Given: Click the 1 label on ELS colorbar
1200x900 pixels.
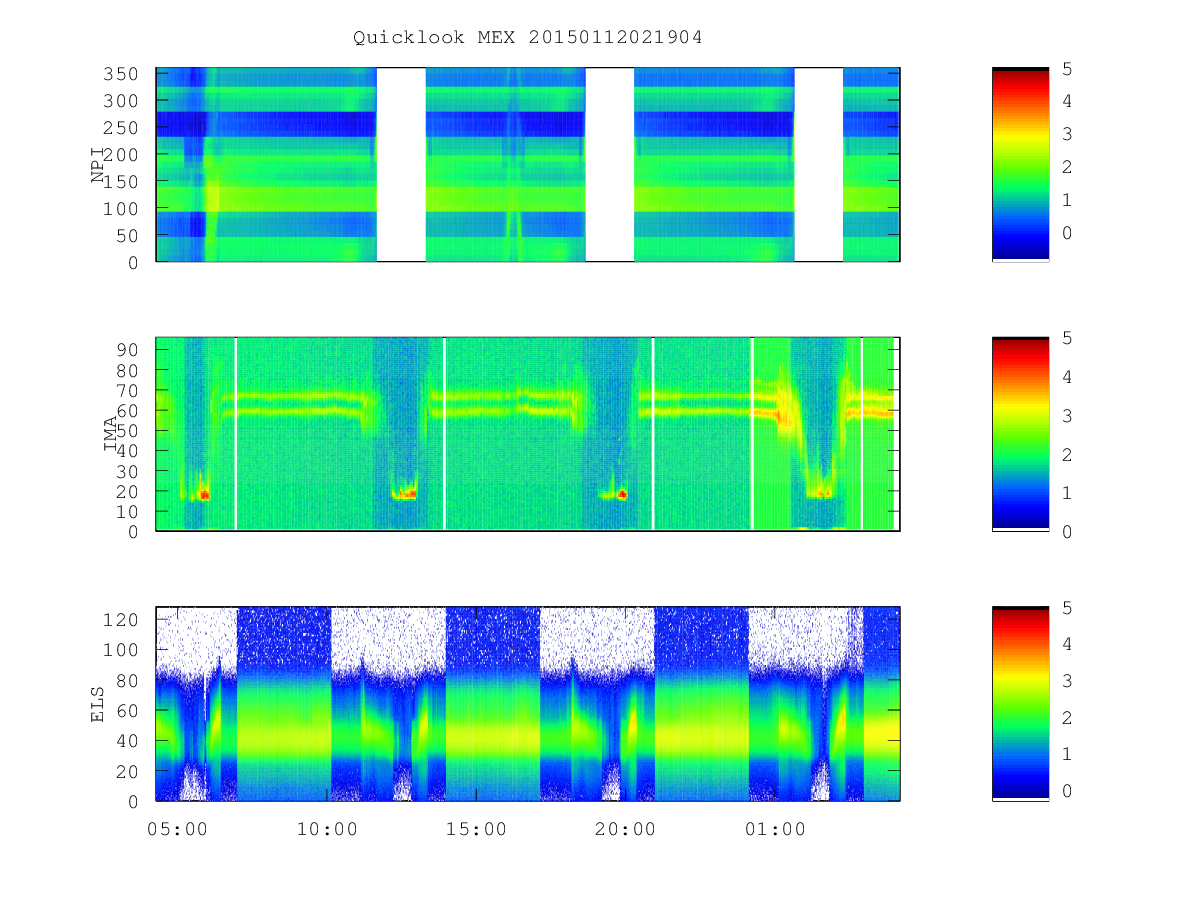Looking at the screenshot, I should coord(1067,754).
